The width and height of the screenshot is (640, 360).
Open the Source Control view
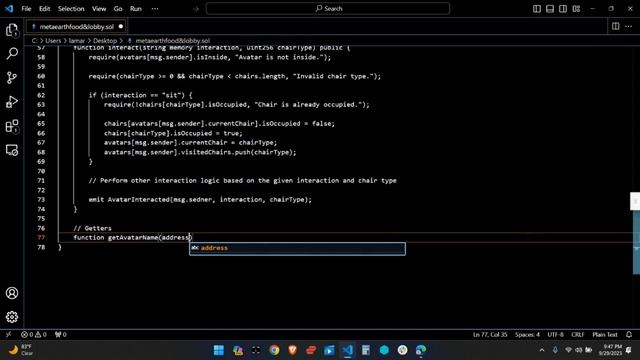(x=12, y=78)
